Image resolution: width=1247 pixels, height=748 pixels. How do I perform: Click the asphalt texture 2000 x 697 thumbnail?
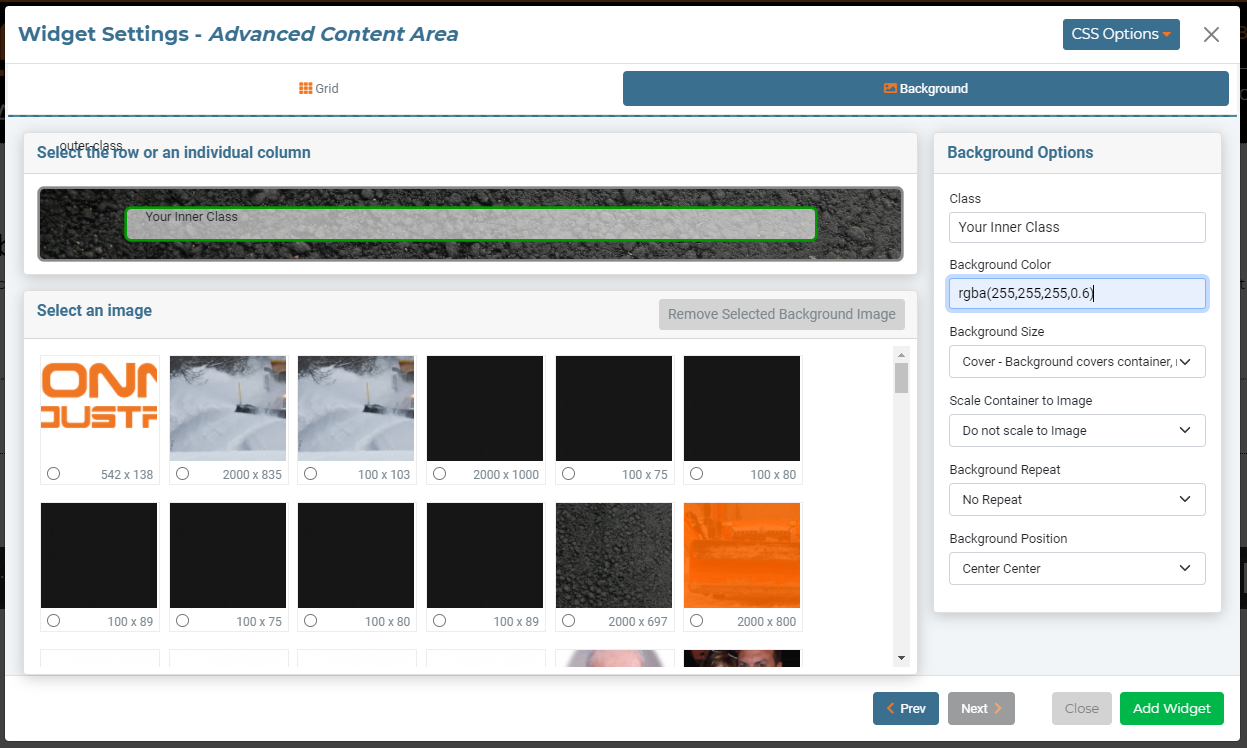click(x=614, y=555)
